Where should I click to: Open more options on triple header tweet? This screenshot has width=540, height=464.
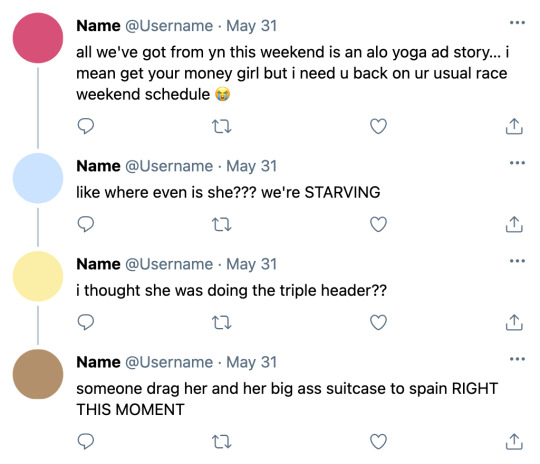pyautogui.click(x=517, y=261)
